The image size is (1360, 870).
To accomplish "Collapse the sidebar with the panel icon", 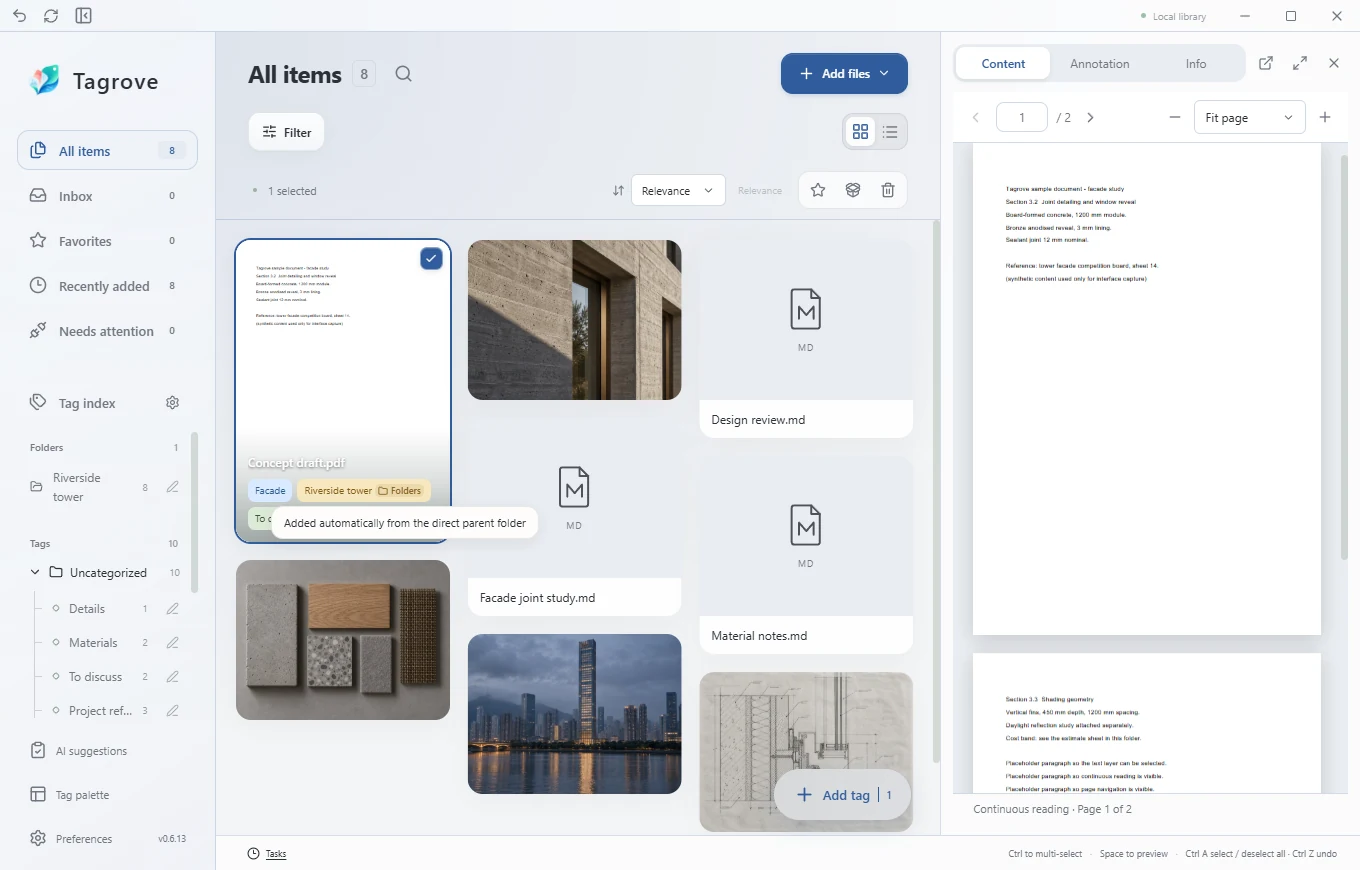I will (x=84, y=16).
